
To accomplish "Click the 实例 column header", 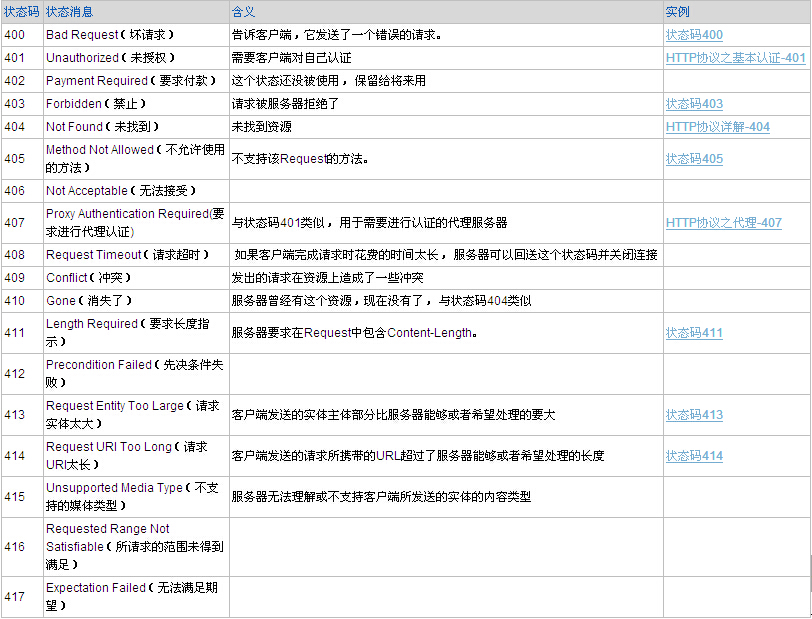I will (x=678, y=12).
